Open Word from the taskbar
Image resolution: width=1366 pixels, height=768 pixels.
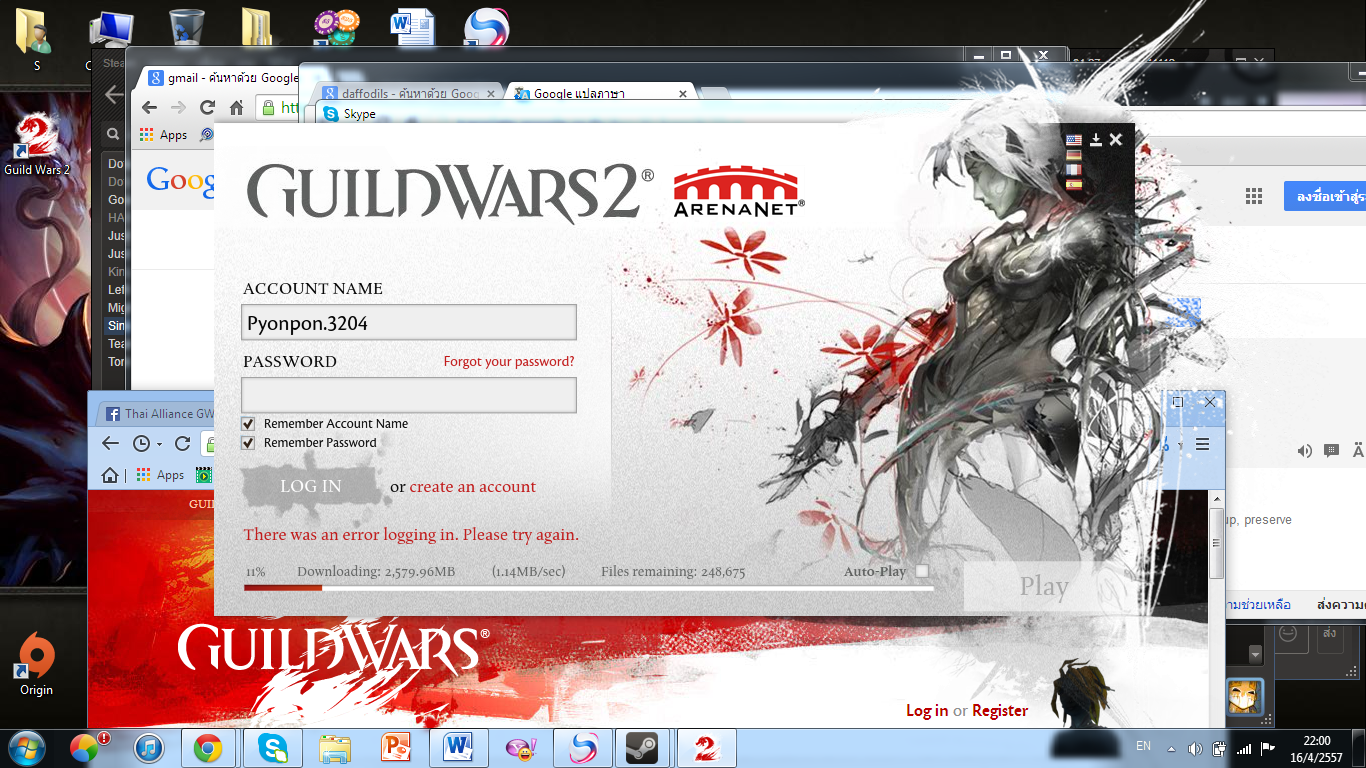pos(460,748)
